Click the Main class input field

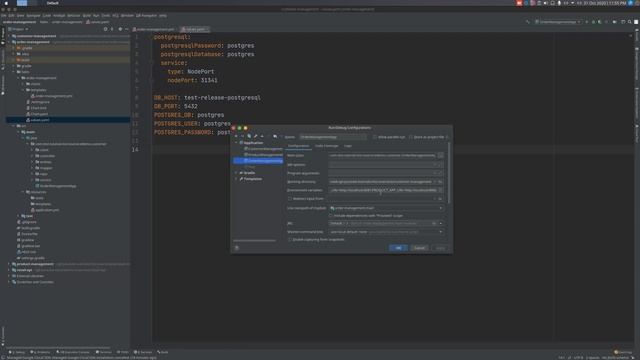click(x=382, y=156)
